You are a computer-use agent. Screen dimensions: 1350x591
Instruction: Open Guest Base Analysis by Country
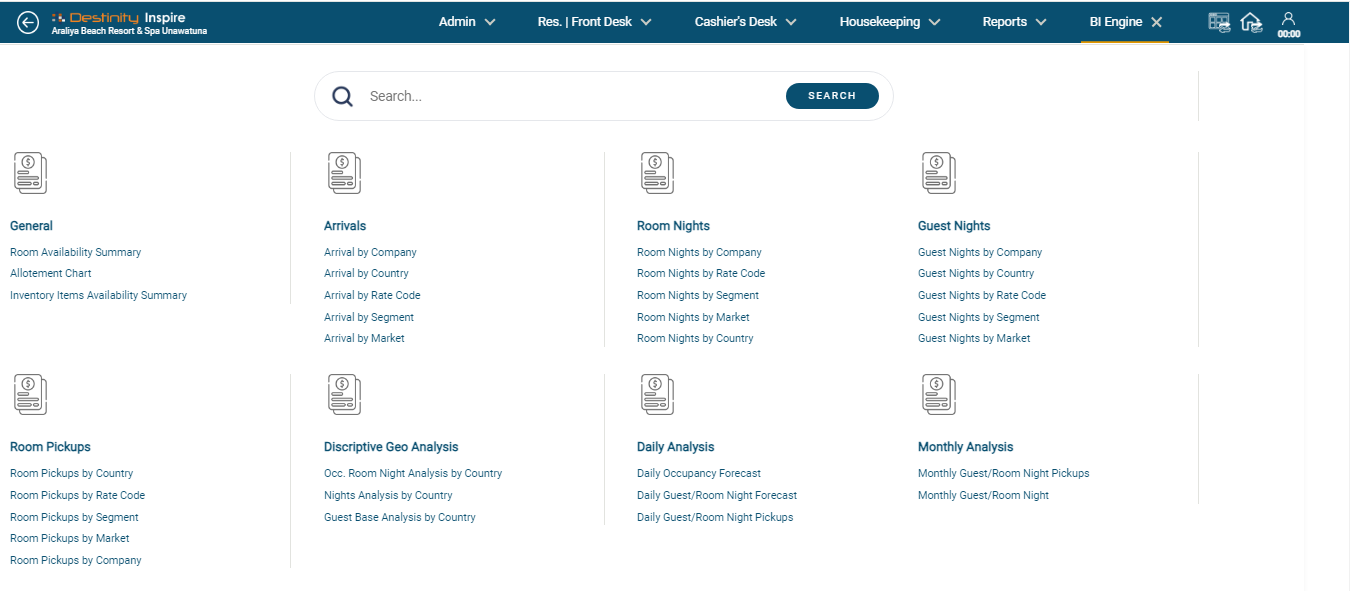point(400,517)
